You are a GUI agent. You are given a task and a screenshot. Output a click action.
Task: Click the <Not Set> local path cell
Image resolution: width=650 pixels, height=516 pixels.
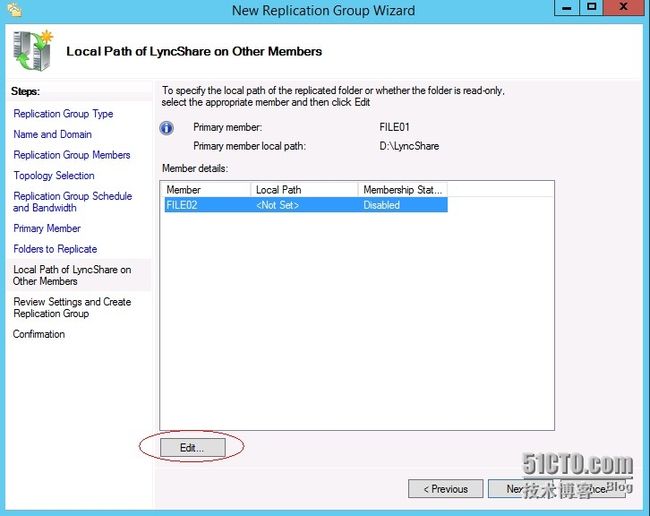(x=277, y=205)
